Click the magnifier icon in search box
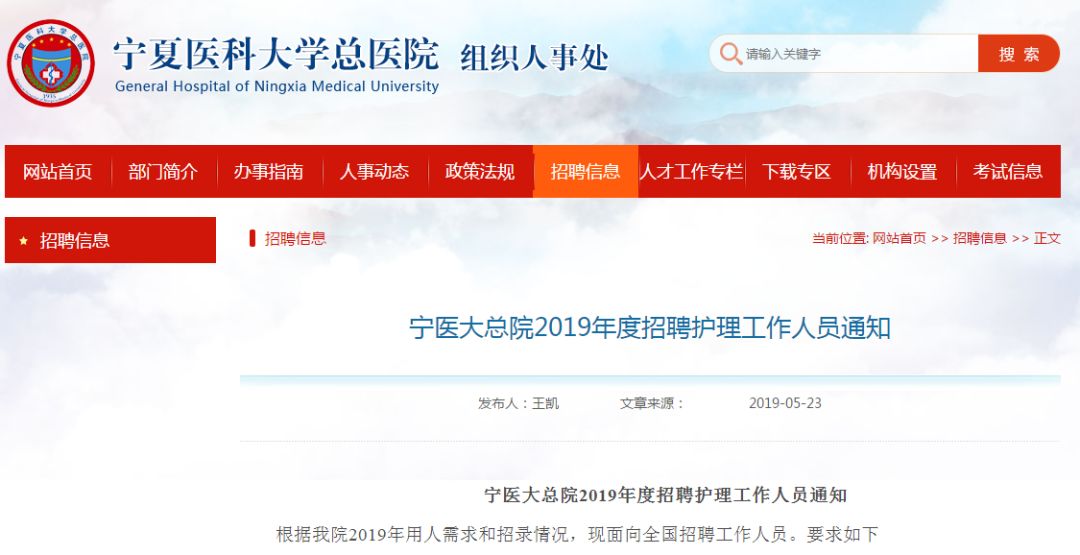1080x555 pixels. 730,54
